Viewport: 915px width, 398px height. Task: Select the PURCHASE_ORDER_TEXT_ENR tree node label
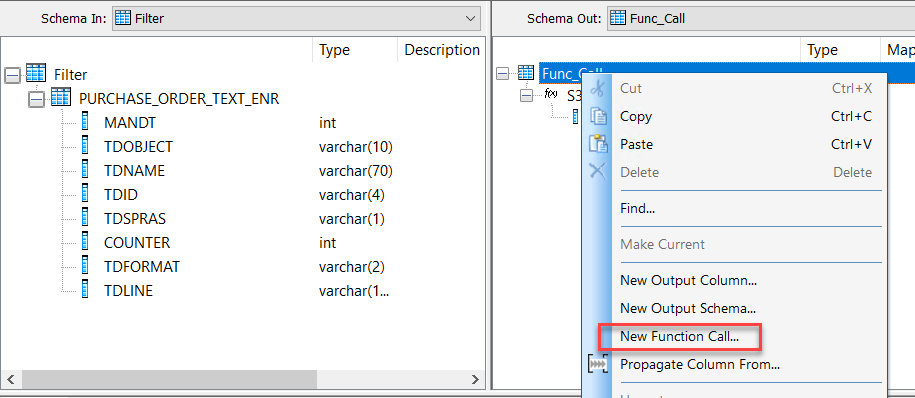[x=179, y=99]
